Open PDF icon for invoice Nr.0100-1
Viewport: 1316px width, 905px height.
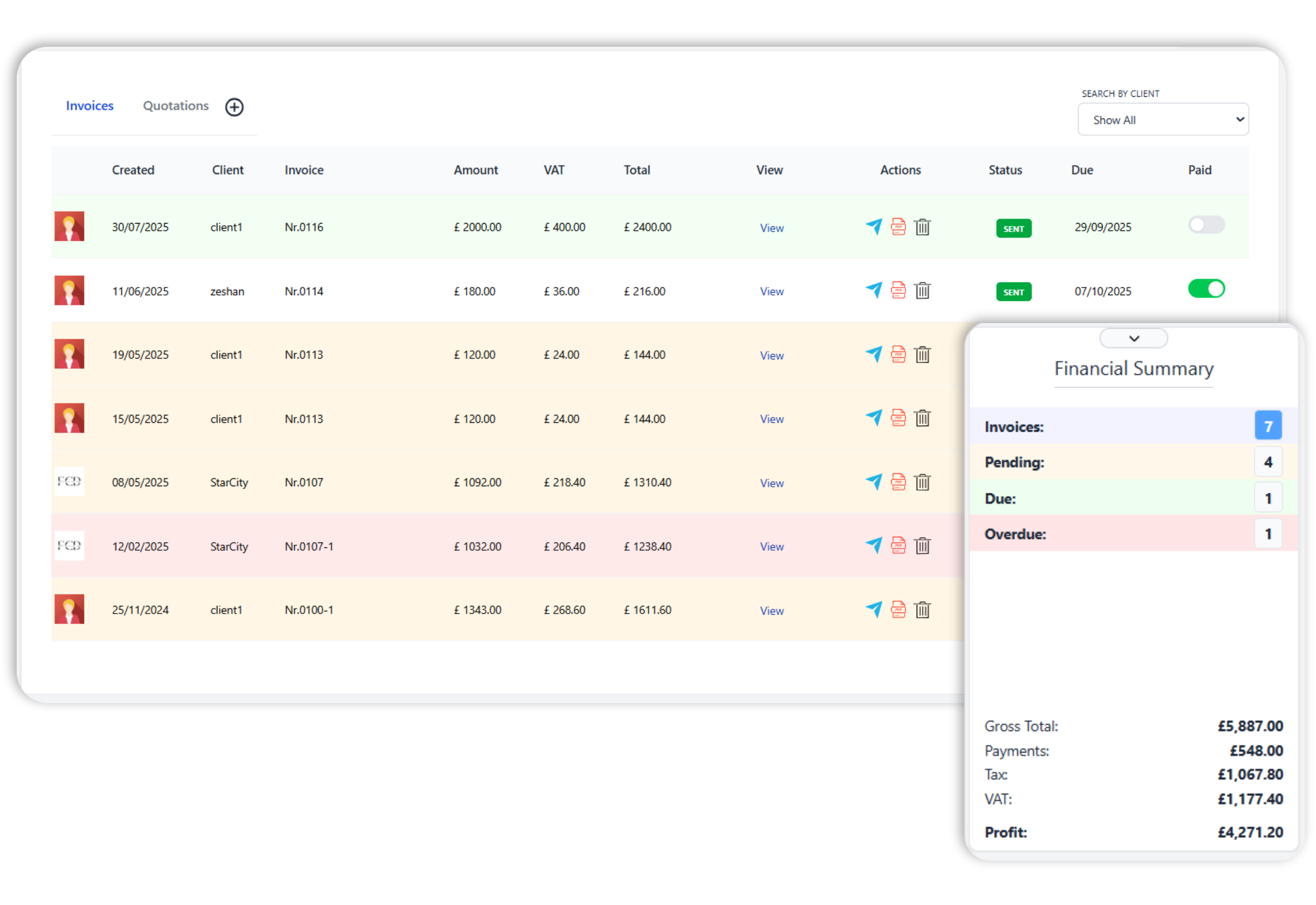pos(898,610)
